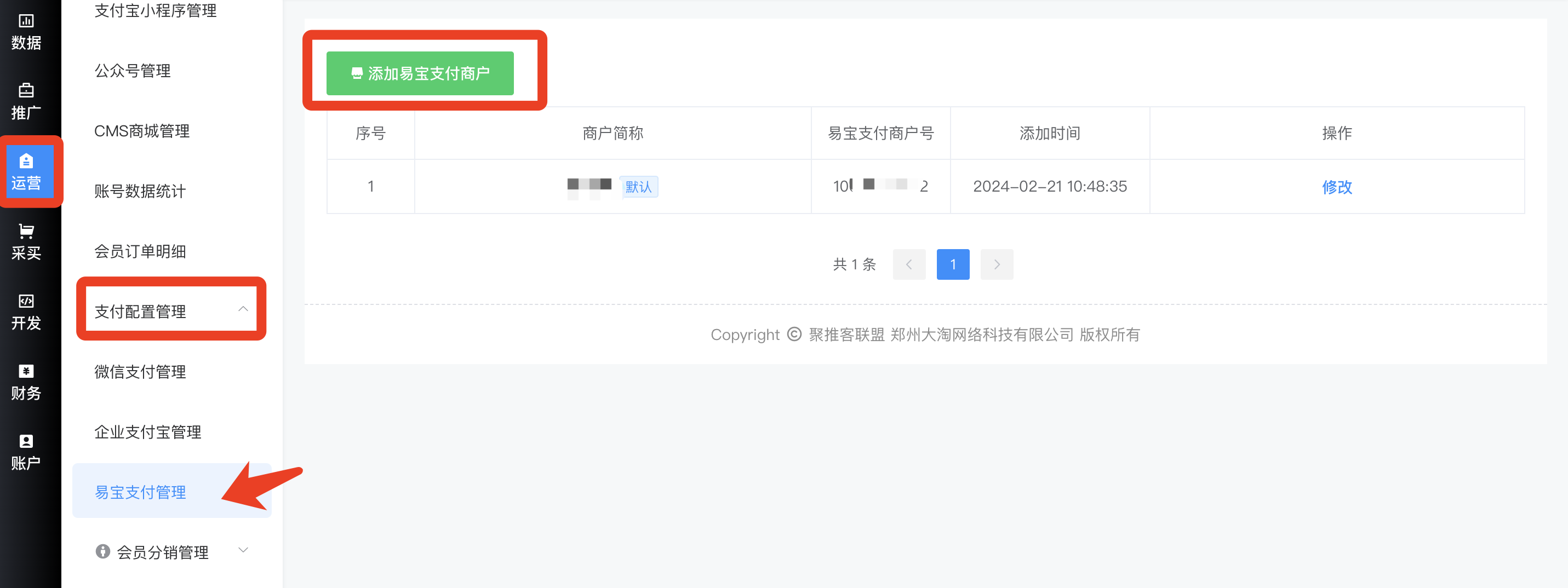1568x588 pixels.
Task: Go to the 开发 developer section
Action: click(x=26, y=312)
